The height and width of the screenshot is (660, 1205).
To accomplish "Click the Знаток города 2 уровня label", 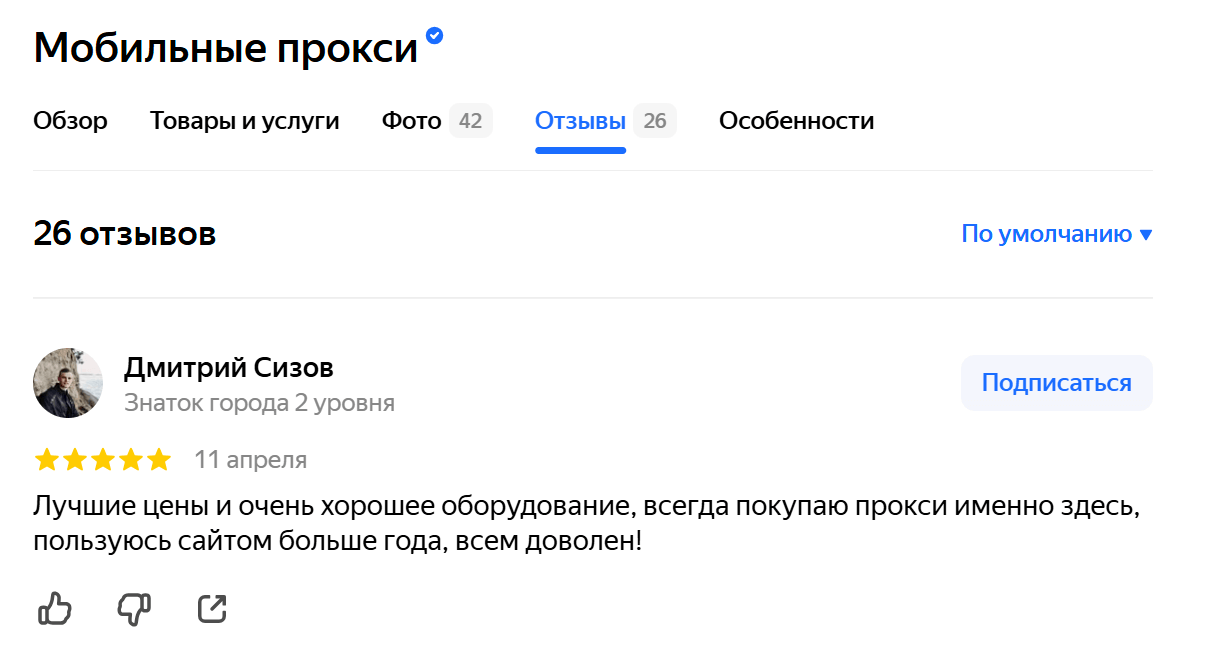I will (259, 403).
